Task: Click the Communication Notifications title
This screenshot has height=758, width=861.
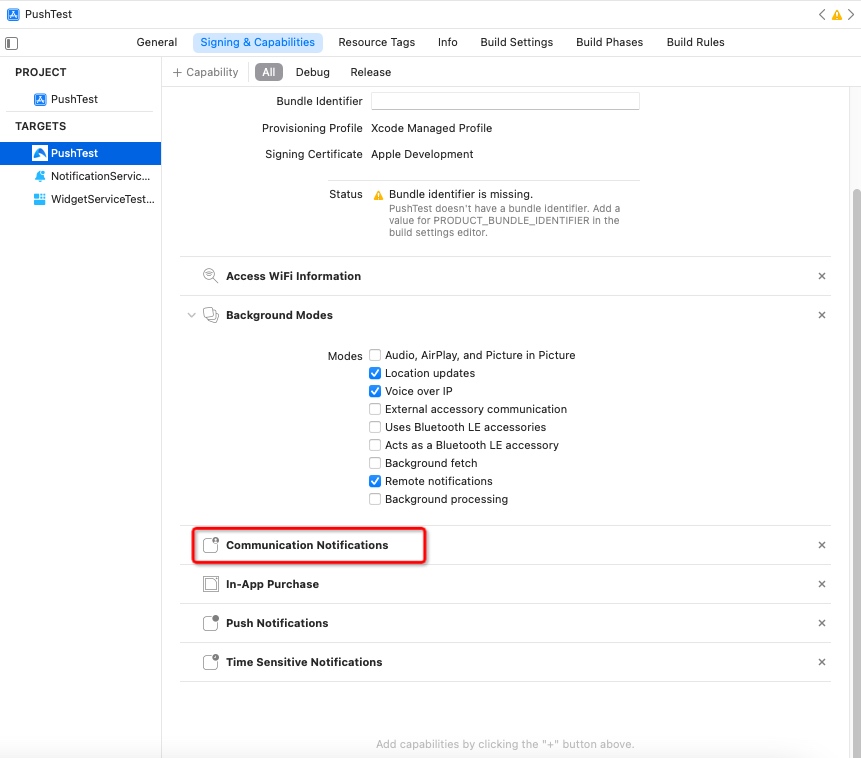Action: coord(307,545)
